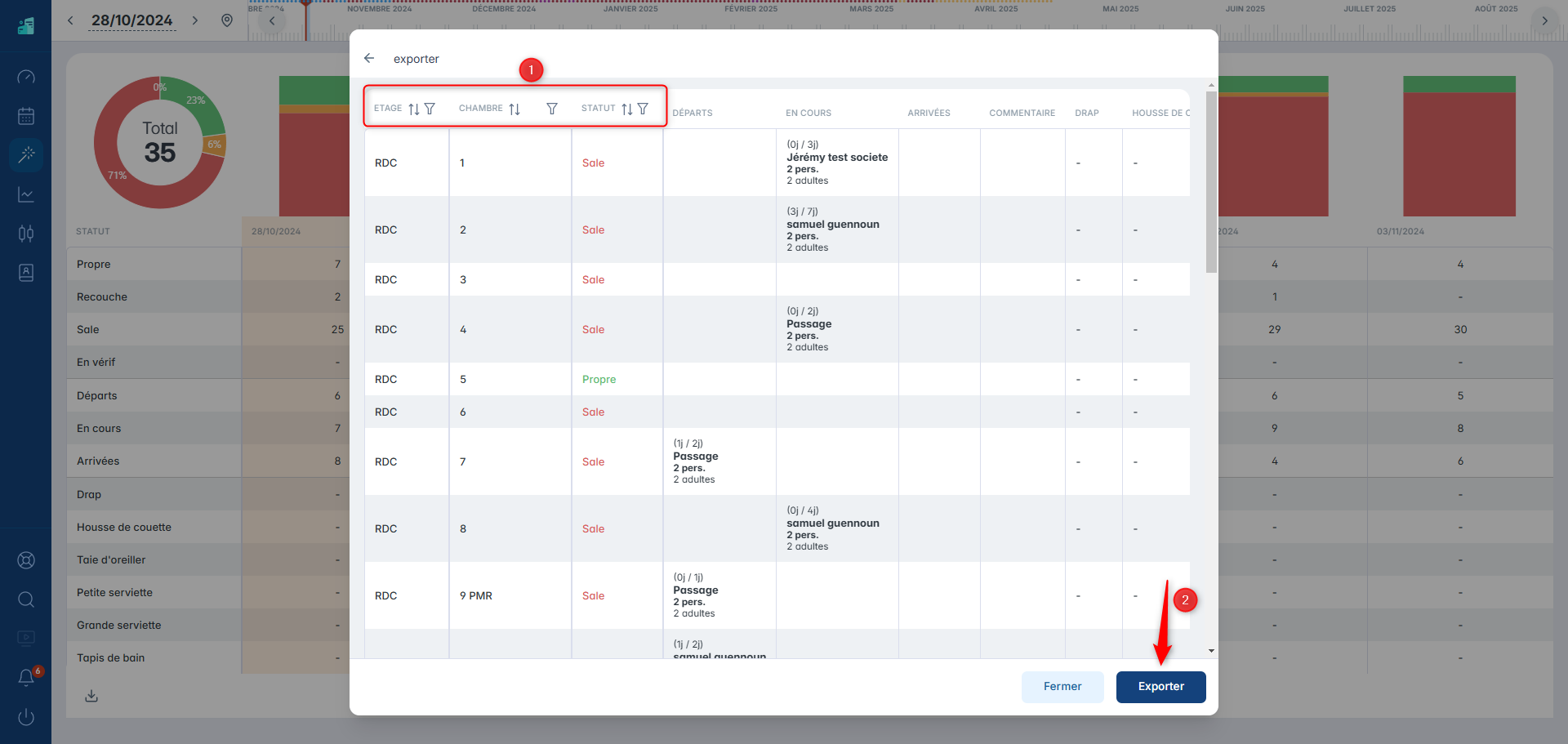The height and width of the screenshot is (744, 1568).
Task: Click the Housse de couette row label
Action: (x=124, y=528)
